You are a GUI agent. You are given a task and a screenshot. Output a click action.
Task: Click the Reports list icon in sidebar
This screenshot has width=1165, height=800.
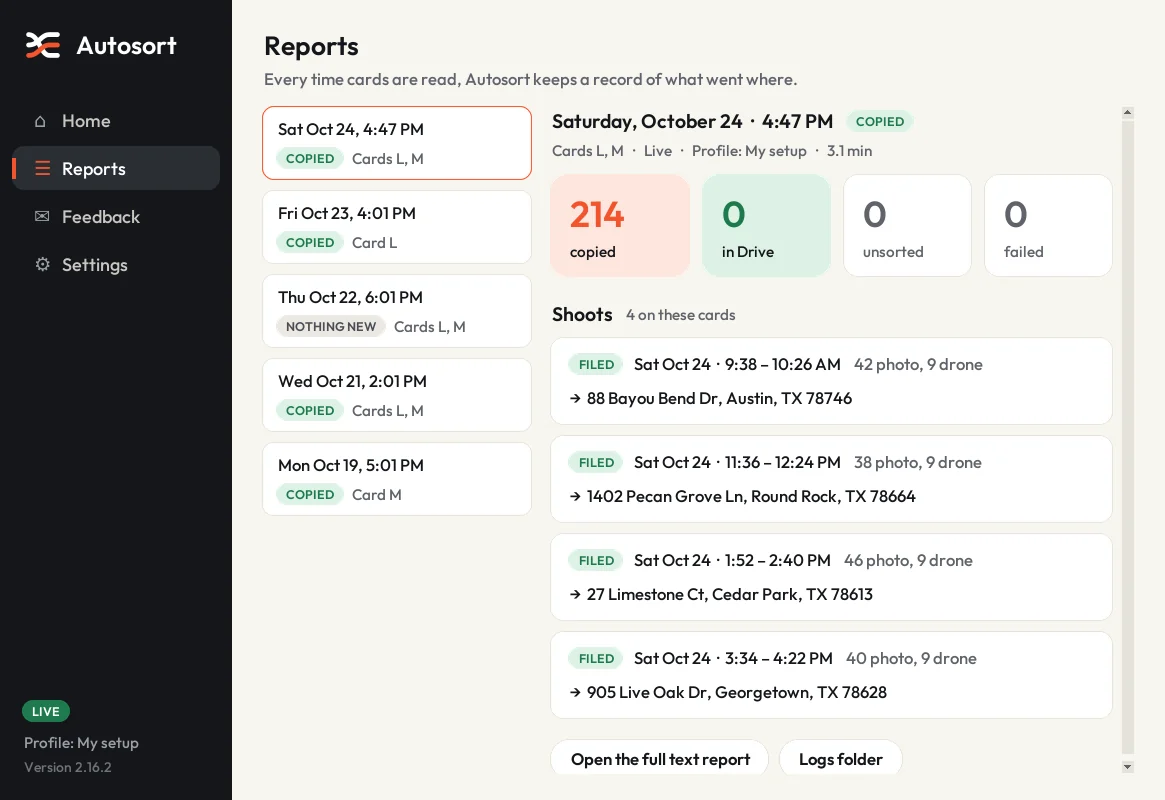tap(42, 169)
